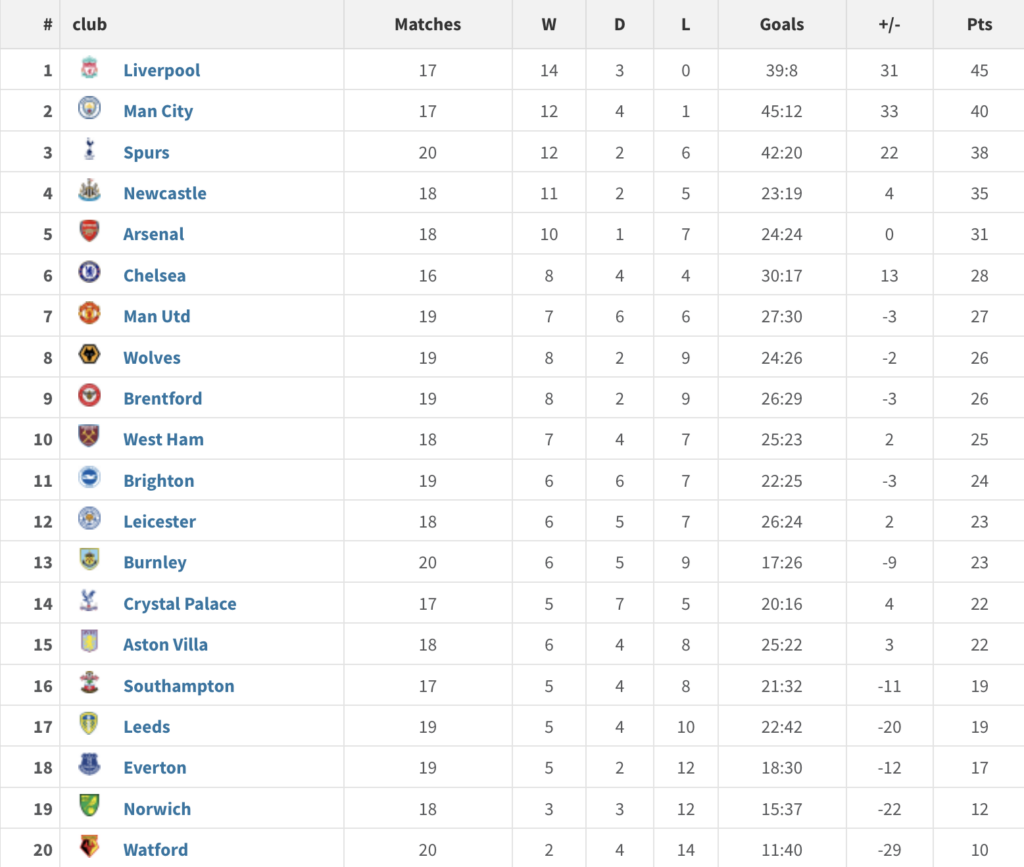
Task: Open the Southampton club page link
Action: tap(179, 686)
